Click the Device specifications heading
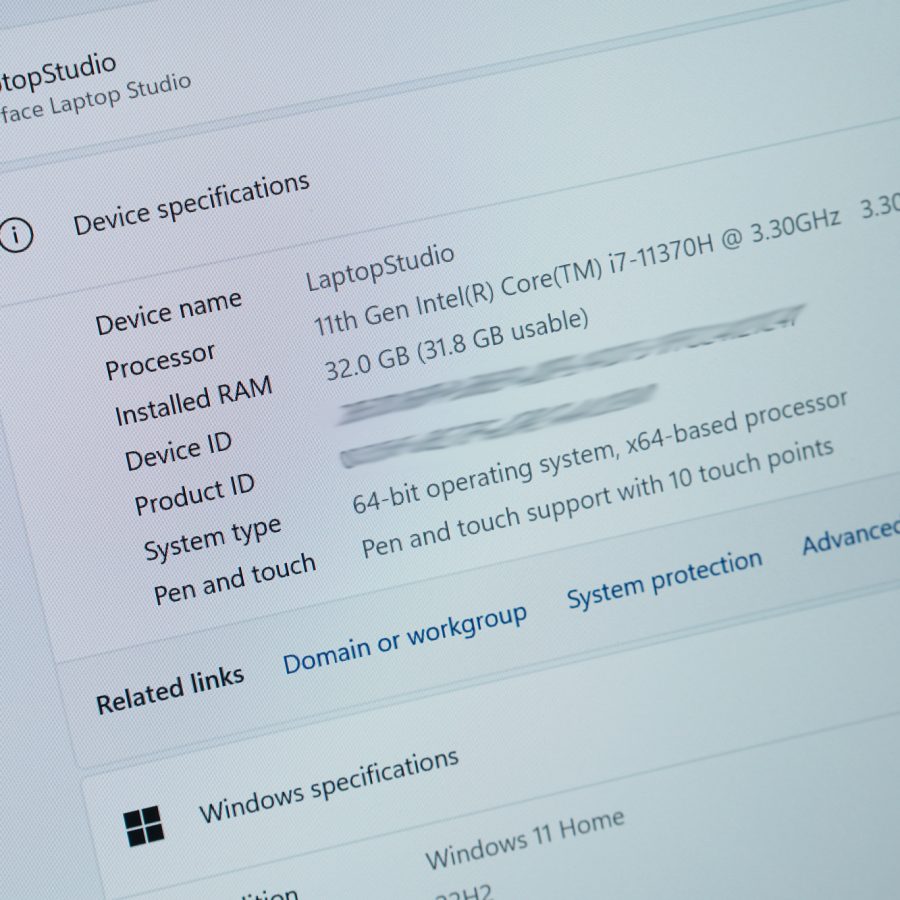The width and height of the screenshot is (900, 900). (192, 203)
